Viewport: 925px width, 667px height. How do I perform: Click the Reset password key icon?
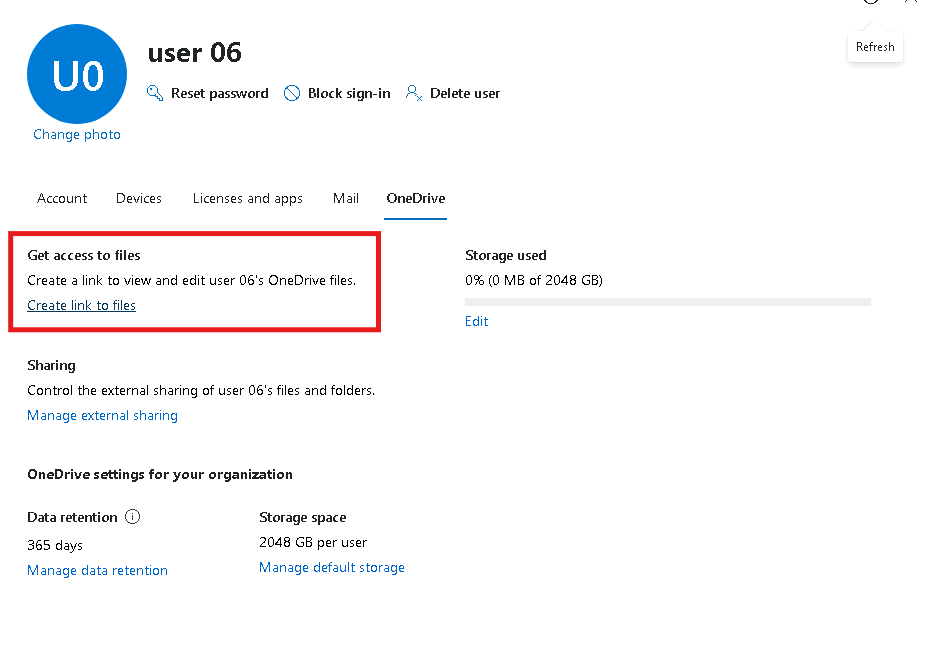(x=155, y=93)
